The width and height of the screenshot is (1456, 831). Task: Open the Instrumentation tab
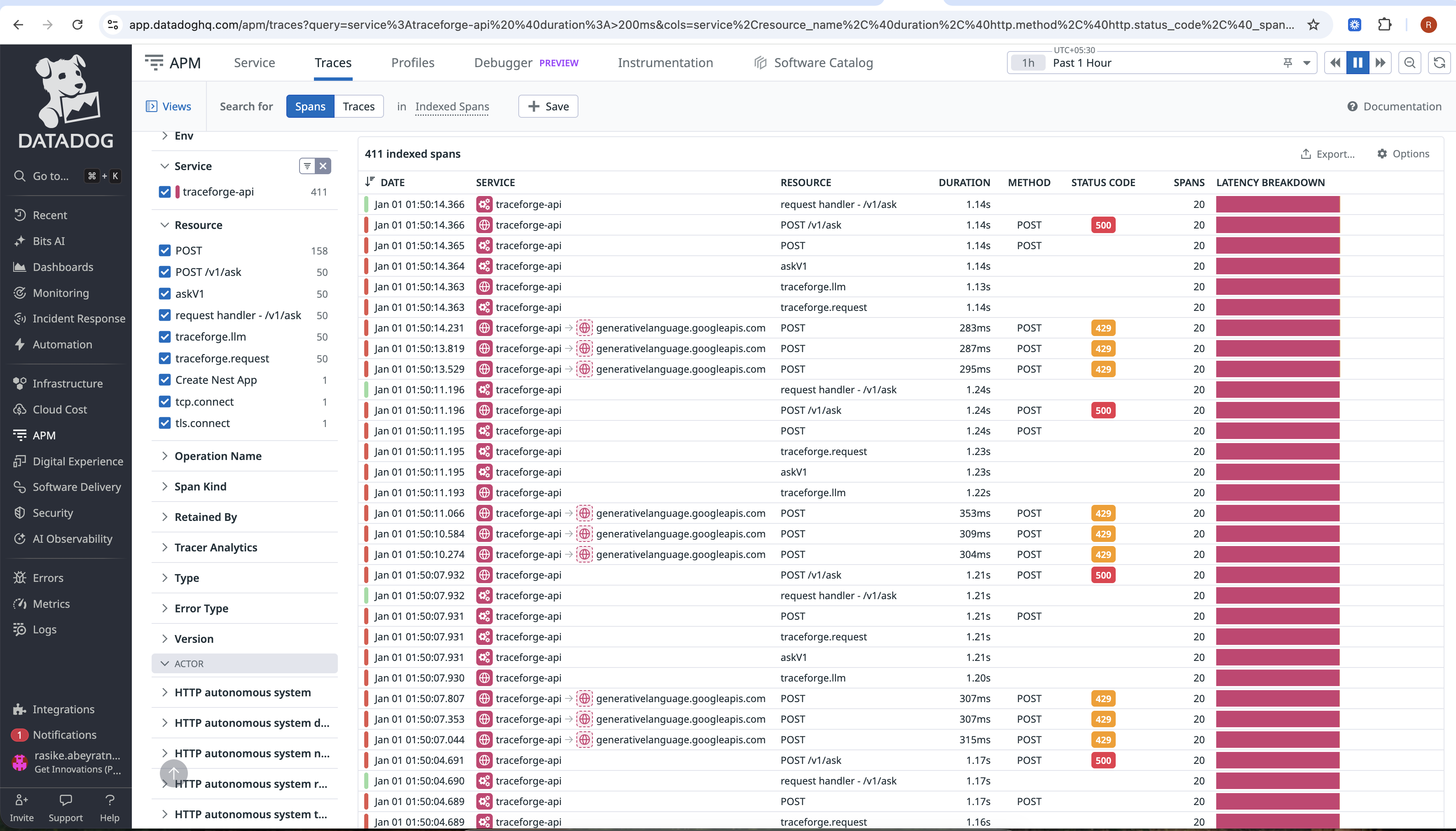(665, 63)
